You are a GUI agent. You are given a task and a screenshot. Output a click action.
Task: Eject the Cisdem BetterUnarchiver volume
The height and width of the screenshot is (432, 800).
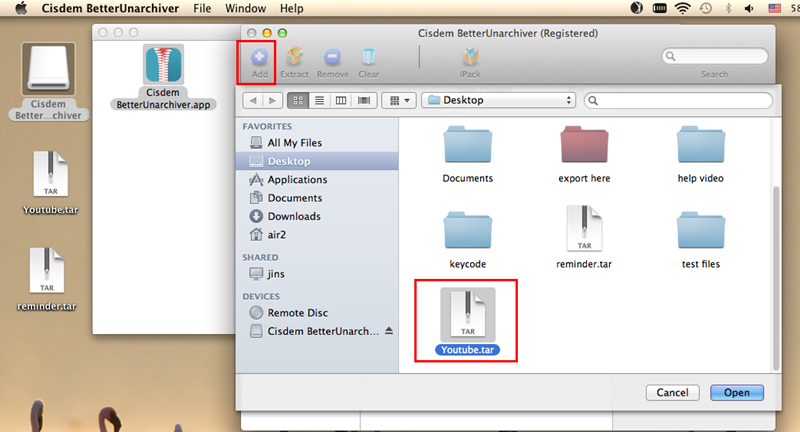[x=389, y=331]
